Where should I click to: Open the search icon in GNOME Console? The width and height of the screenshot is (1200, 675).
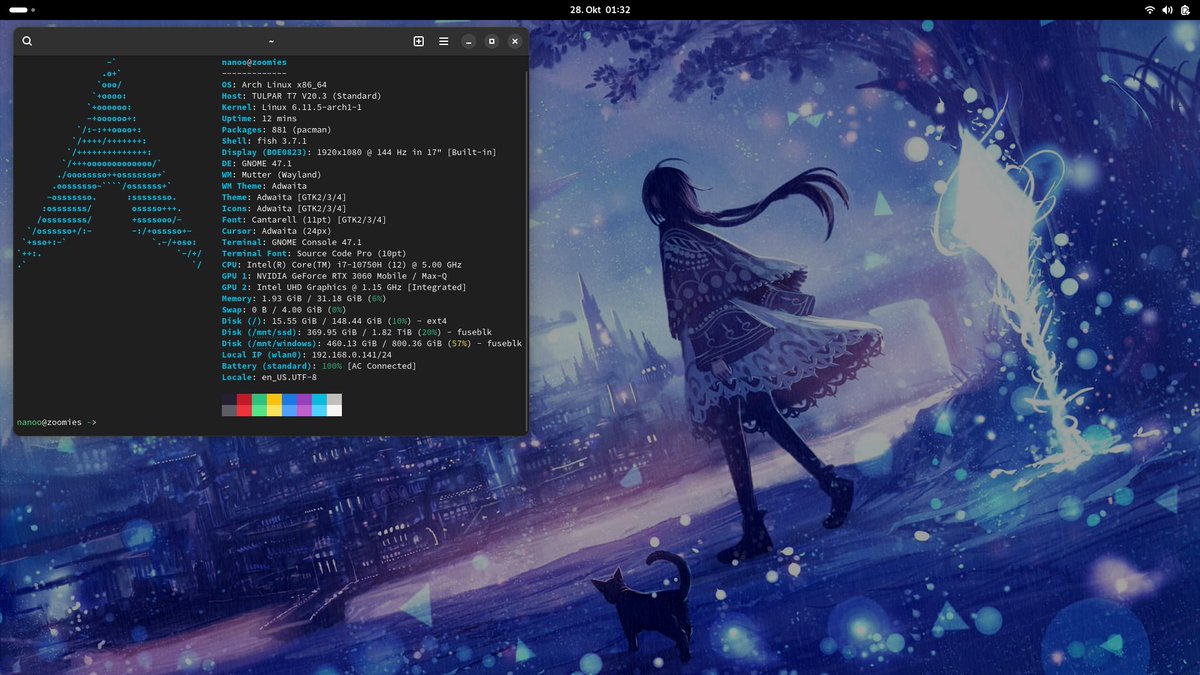tap(27, 41)
